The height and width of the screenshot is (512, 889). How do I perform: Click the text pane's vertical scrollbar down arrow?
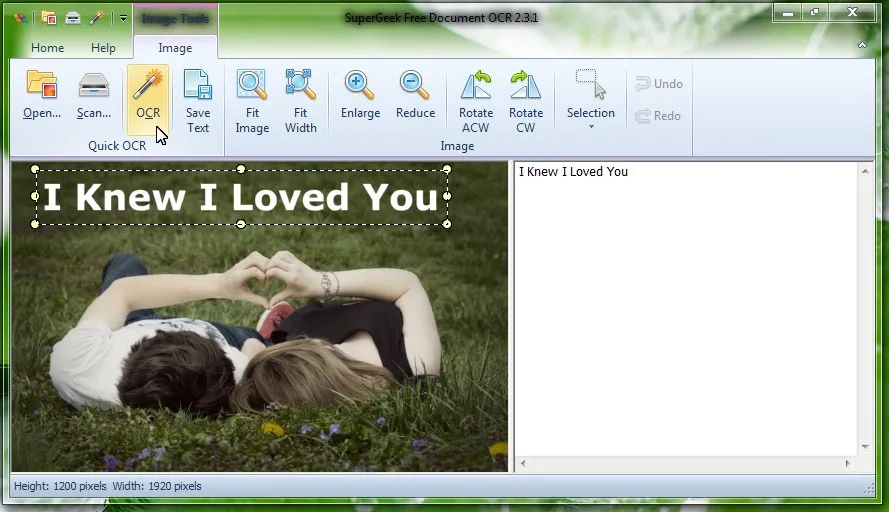pyautogui.click(x=865, y=447)
